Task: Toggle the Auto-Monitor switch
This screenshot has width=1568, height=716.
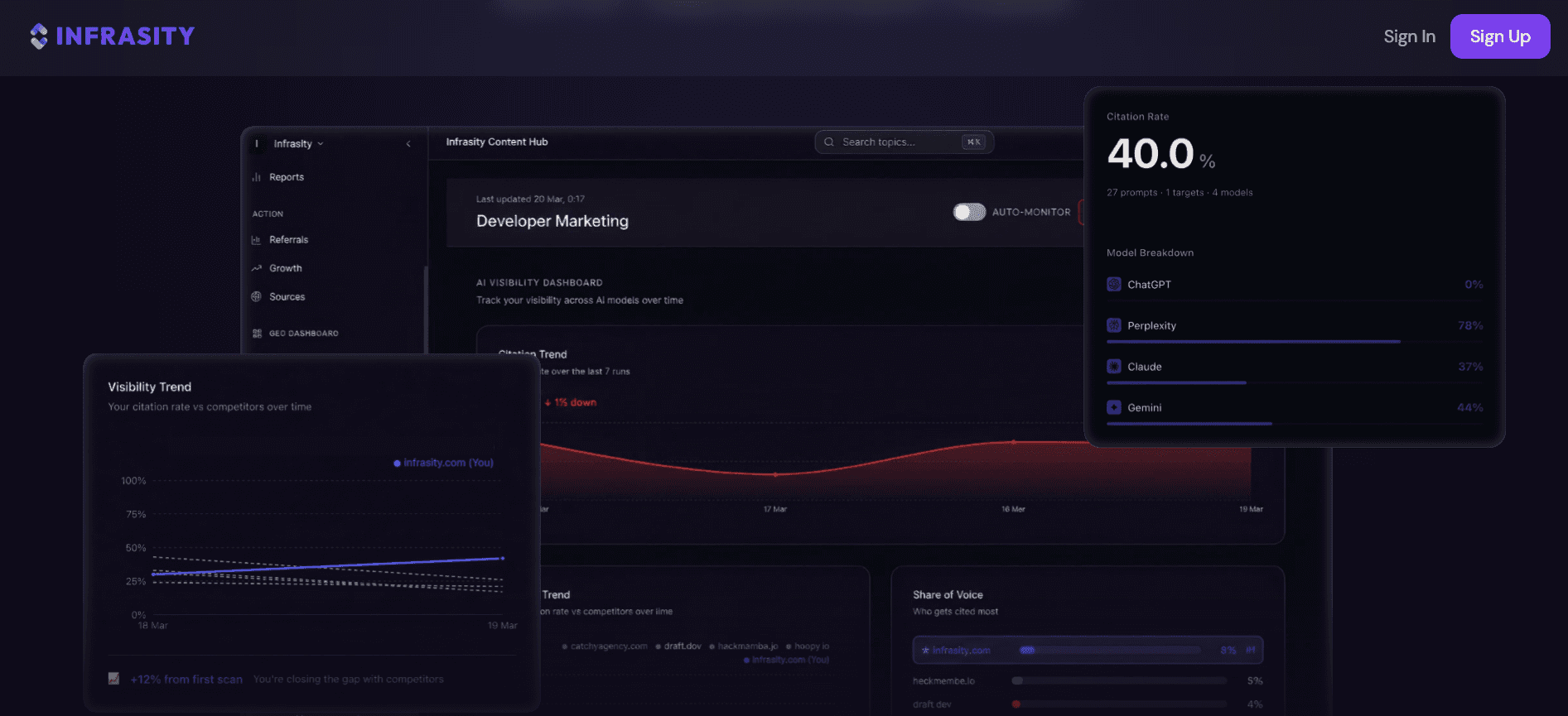Action: click(x=969, y=212)
